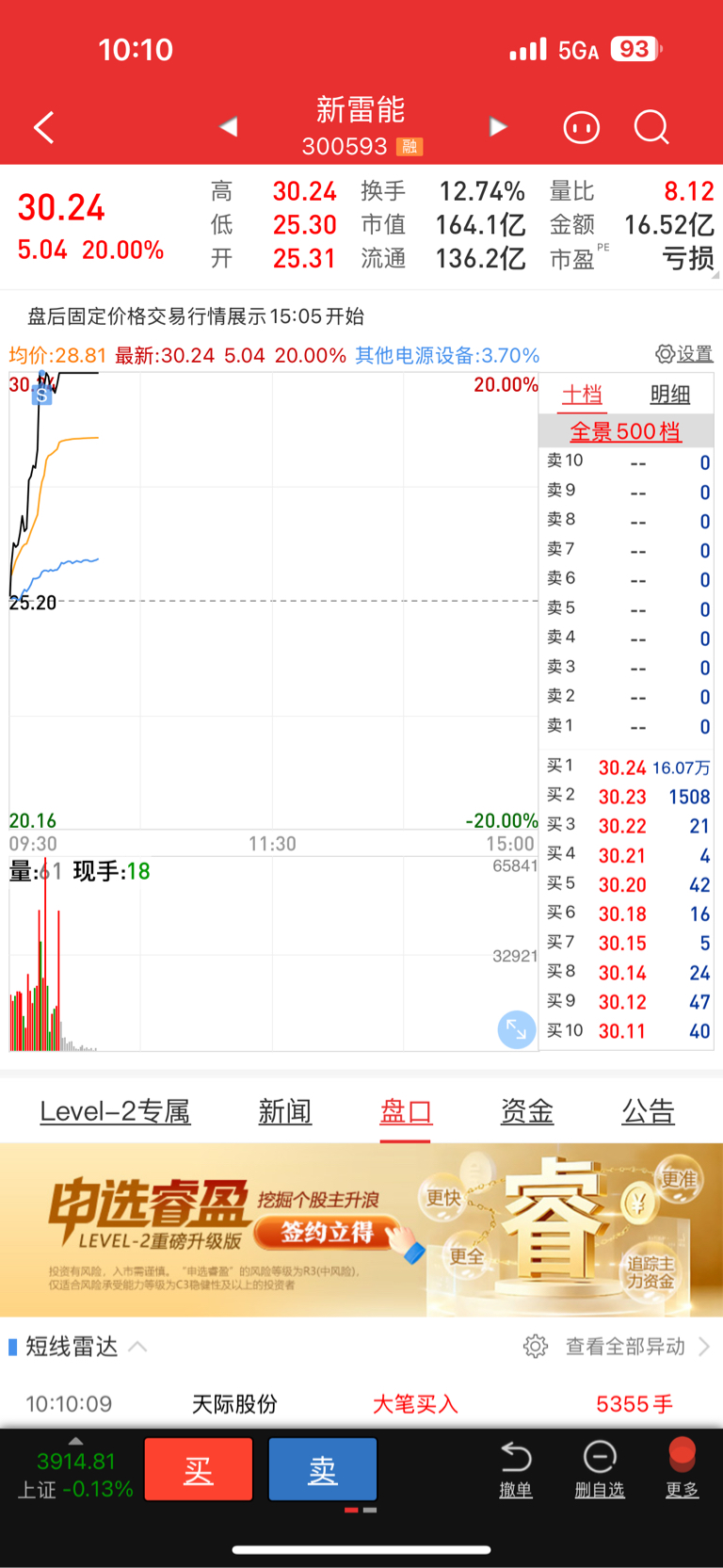Image resolution: width=723 pixels, height=1568 pixels.
Task: Switch to the 资金 tab
Action: pyautogui.click(x=526, y=1111)
